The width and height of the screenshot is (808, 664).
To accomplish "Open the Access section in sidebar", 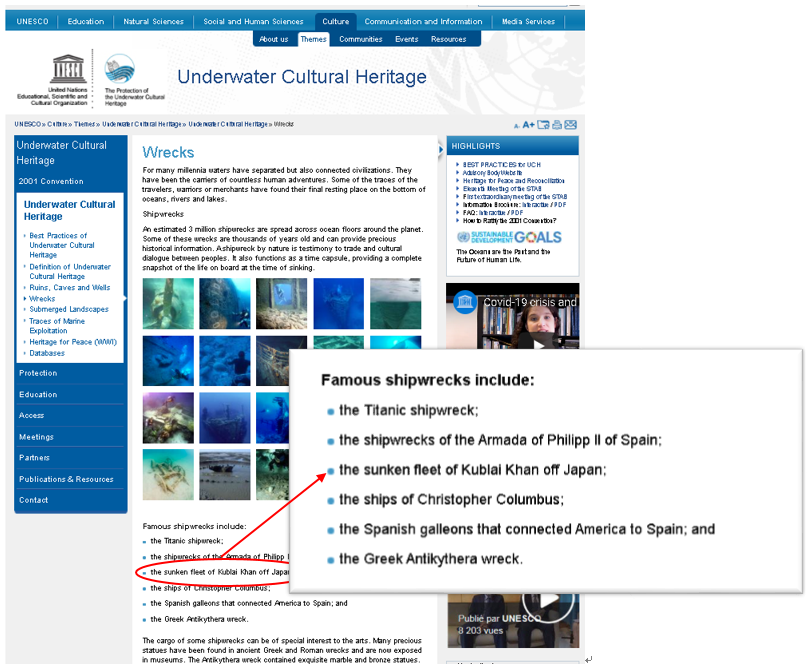I will pos(31,416).
